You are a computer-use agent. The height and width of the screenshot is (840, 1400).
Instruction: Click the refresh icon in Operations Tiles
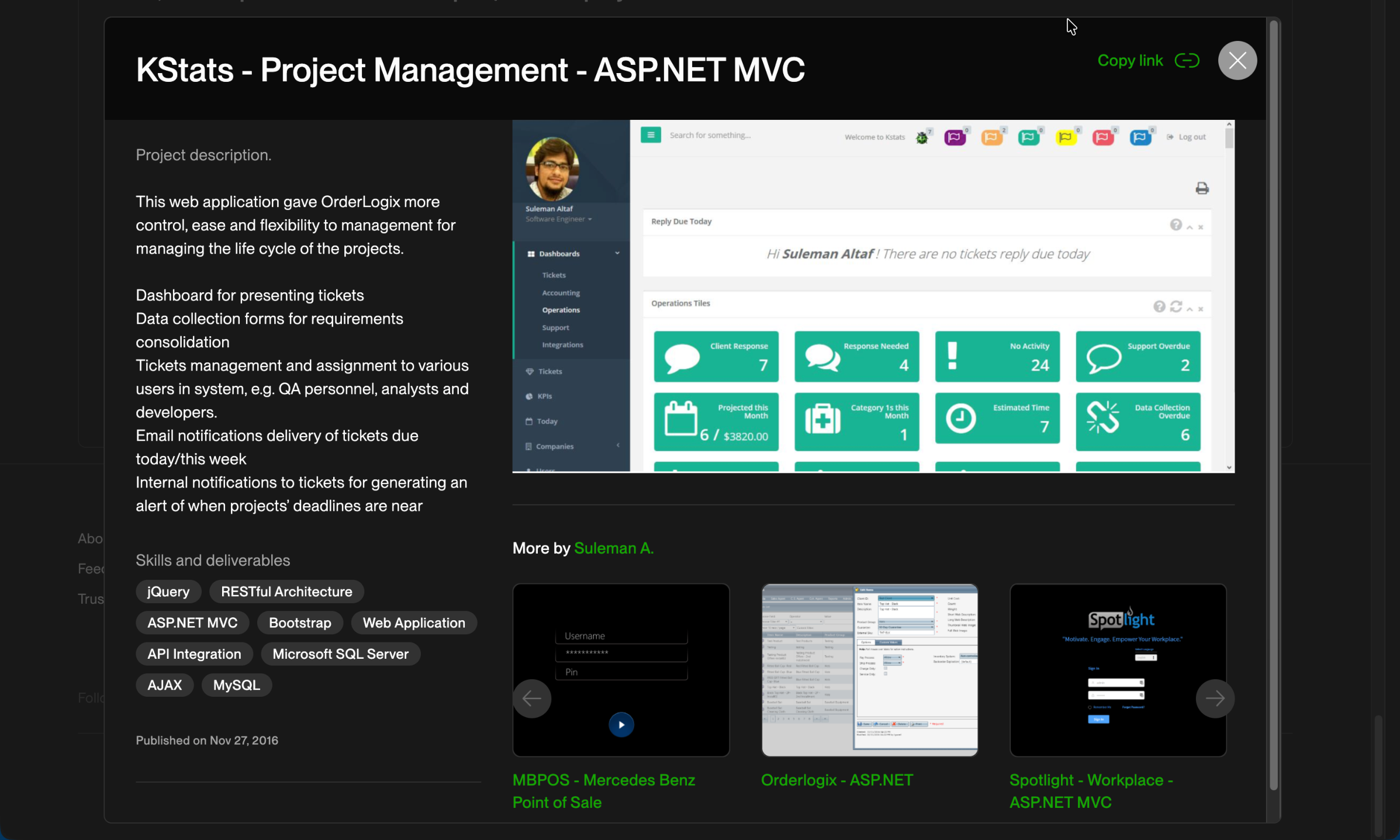(1176, 307)
